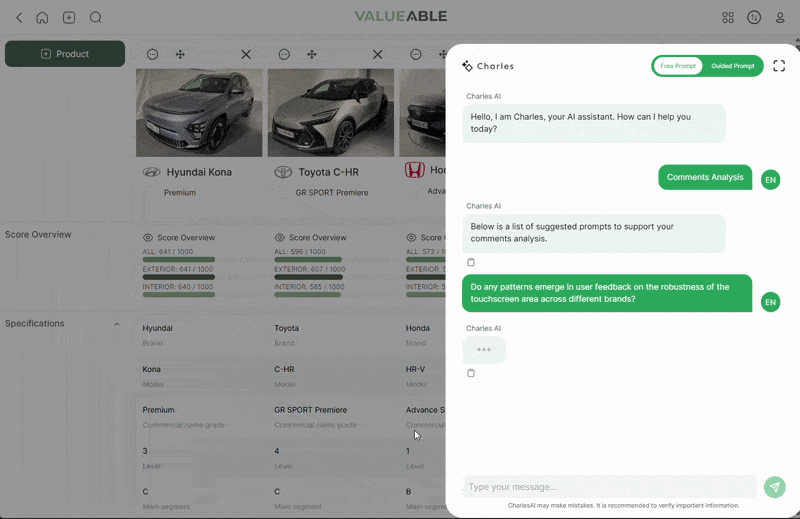Select Guided Prompt mode
This screenshot has width=800, height=519.
[733, 66]
